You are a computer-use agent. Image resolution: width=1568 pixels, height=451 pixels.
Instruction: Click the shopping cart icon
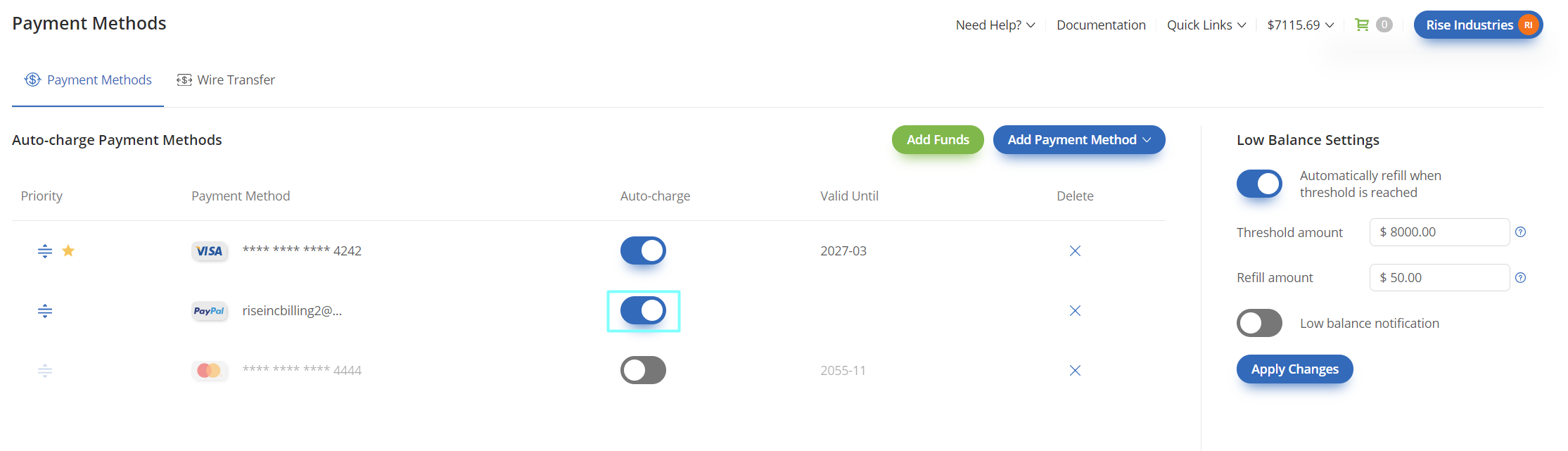coord(1362,25)
